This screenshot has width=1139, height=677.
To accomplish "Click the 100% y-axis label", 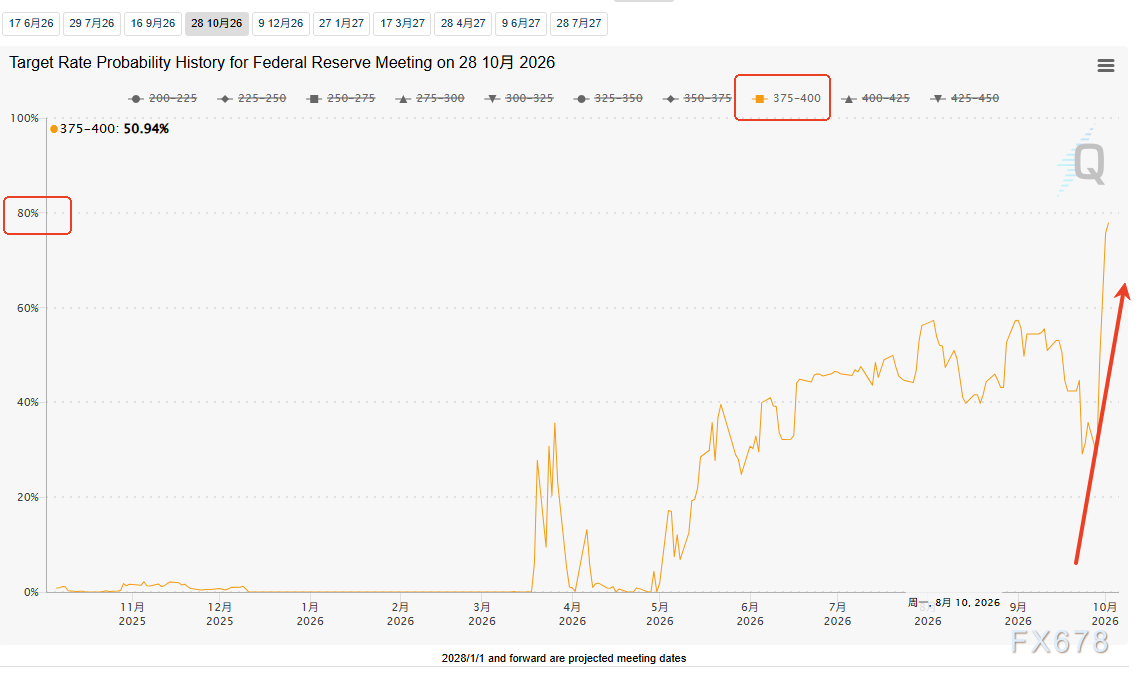I will (25, 118).
